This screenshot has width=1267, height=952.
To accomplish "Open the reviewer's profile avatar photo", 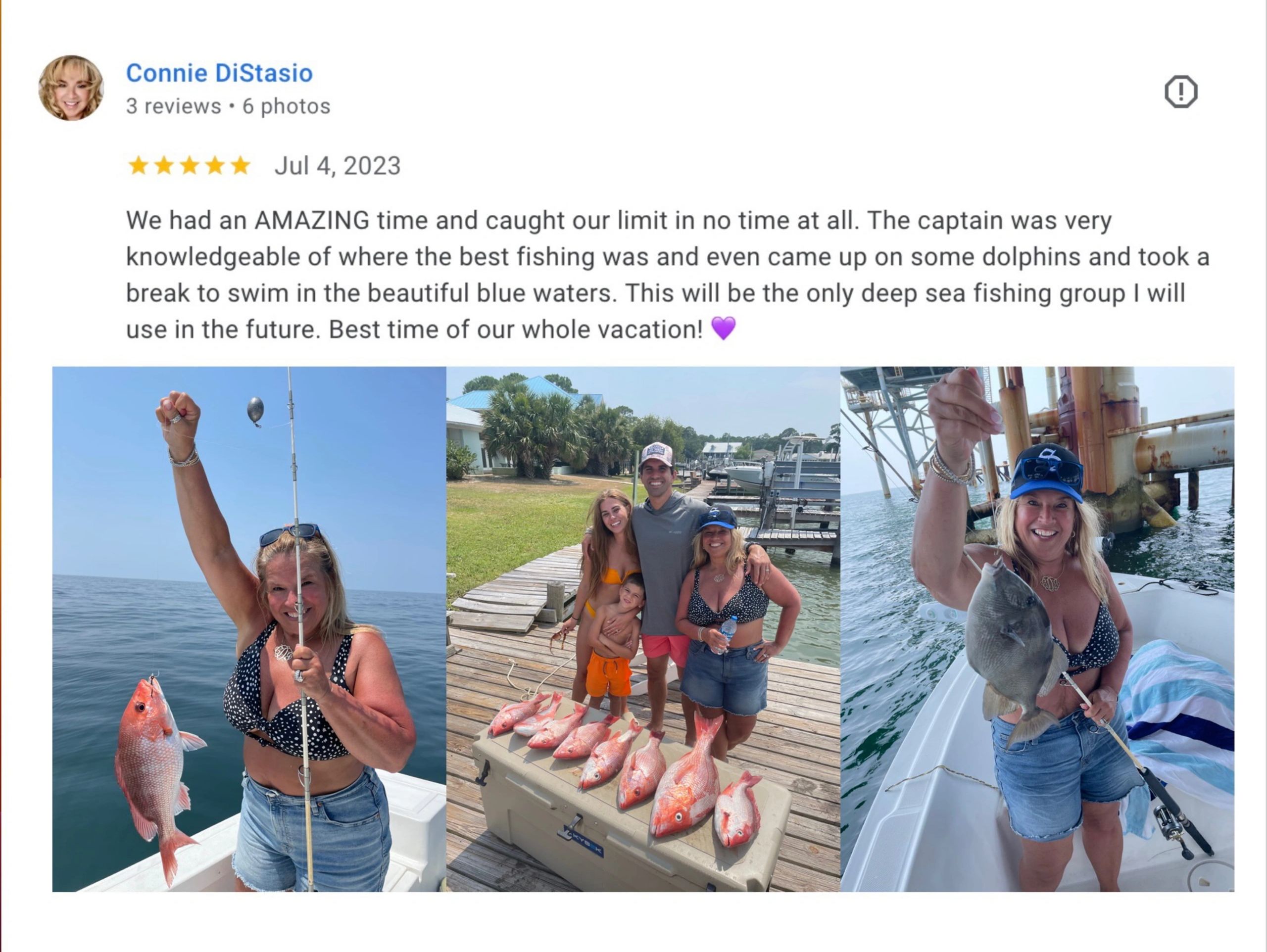I will [71, 88].
